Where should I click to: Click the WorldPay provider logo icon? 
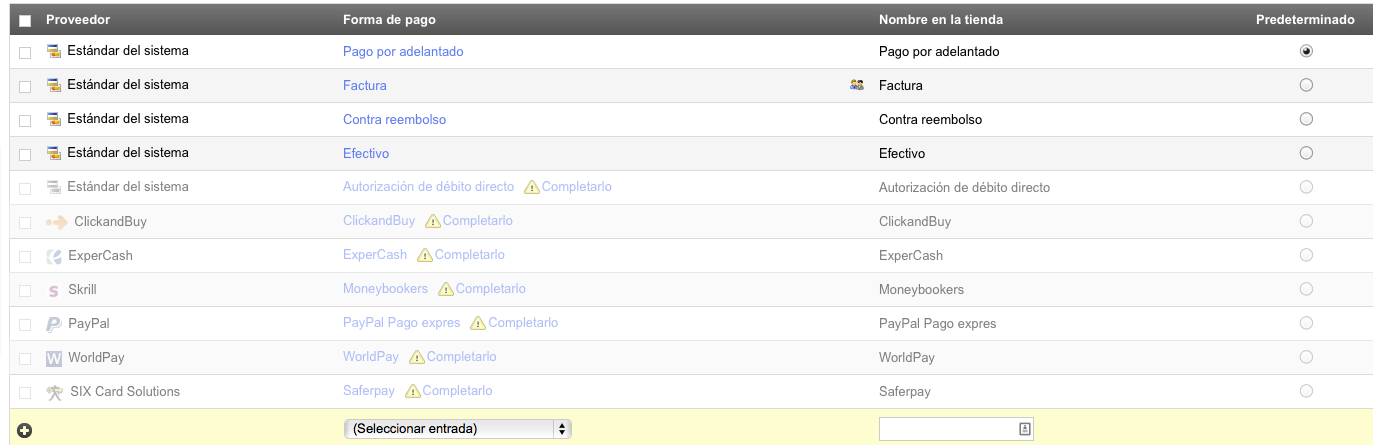pos(54,358)
